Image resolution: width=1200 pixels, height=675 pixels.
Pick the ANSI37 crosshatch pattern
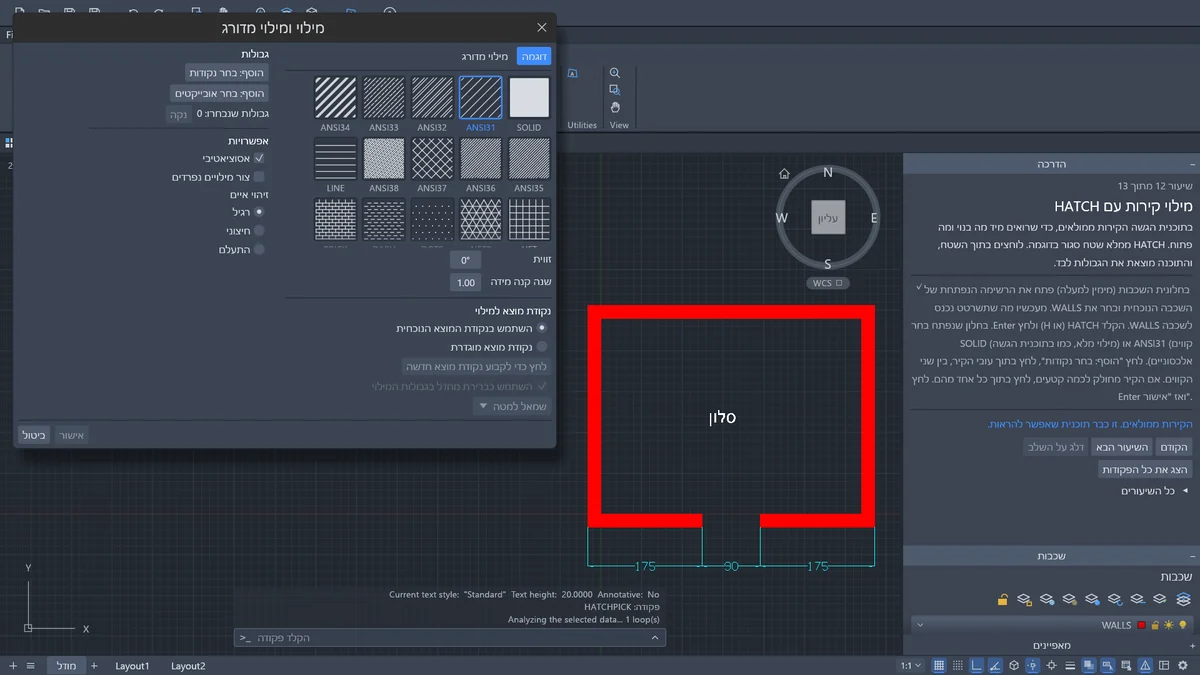(432, 158)
